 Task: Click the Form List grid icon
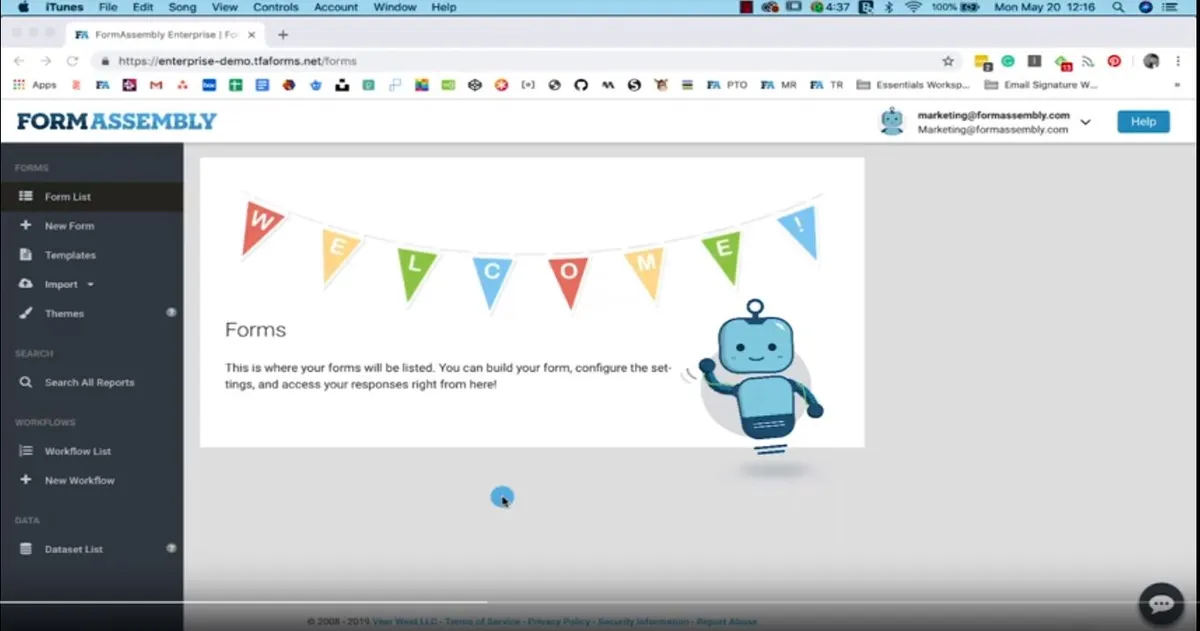click(x=26, y=197)
